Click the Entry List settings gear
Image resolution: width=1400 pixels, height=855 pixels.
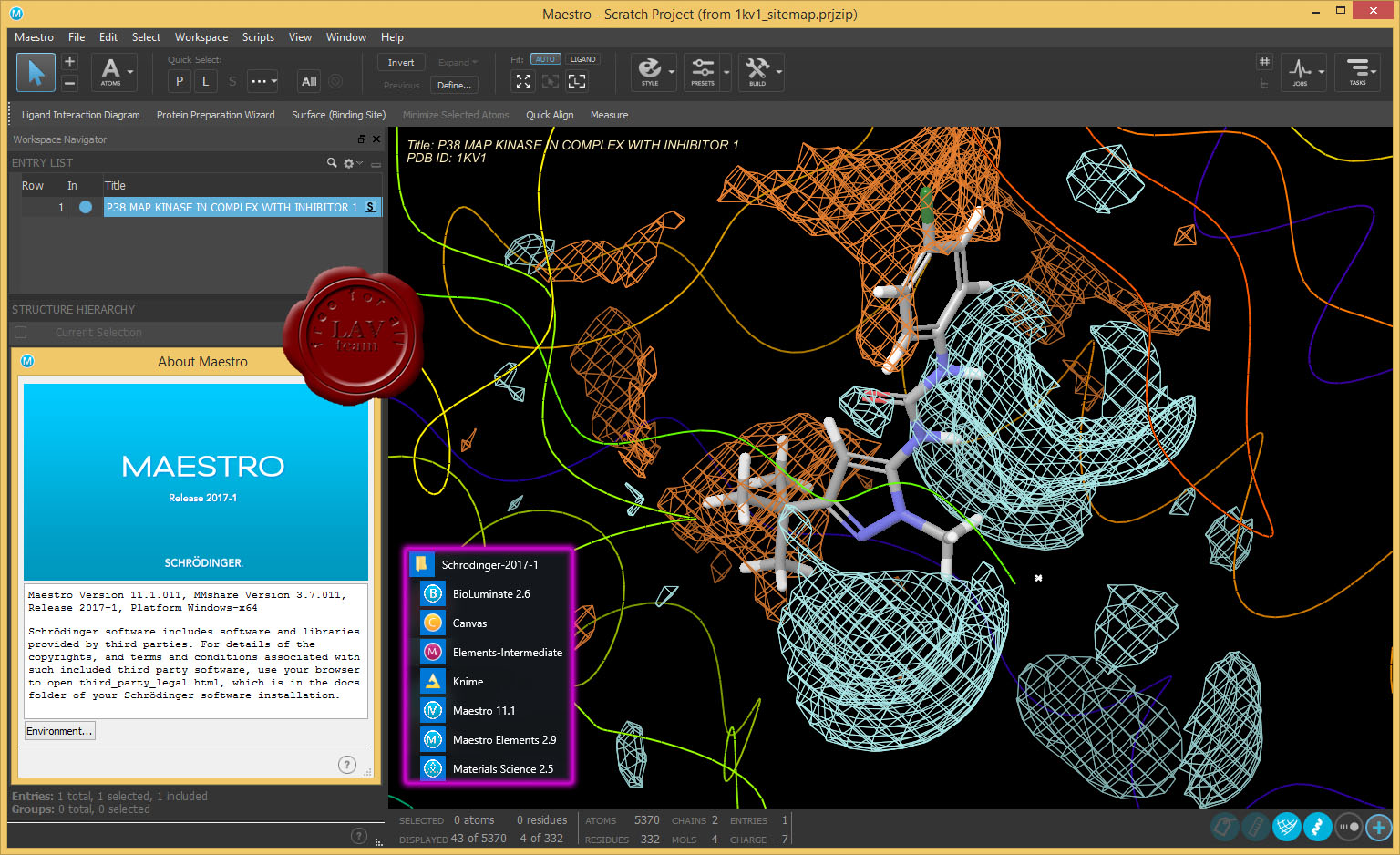(348, 163)
